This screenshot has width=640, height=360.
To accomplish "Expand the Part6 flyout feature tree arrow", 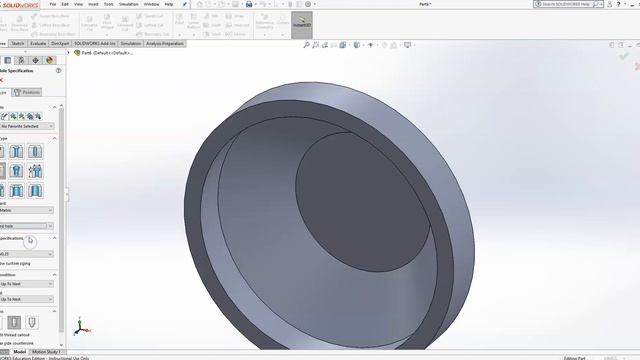I will (69, 53).
